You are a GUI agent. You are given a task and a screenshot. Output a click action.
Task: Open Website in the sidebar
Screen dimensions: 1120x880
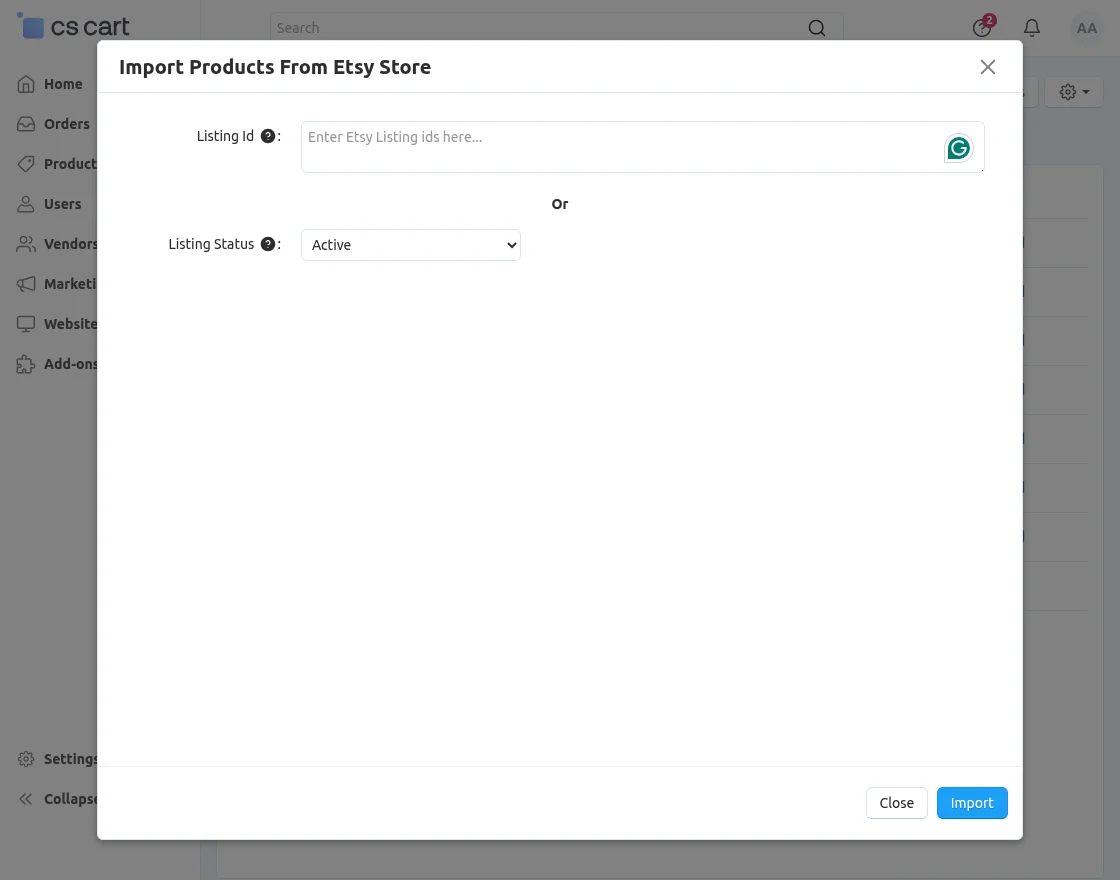(56, 324)
